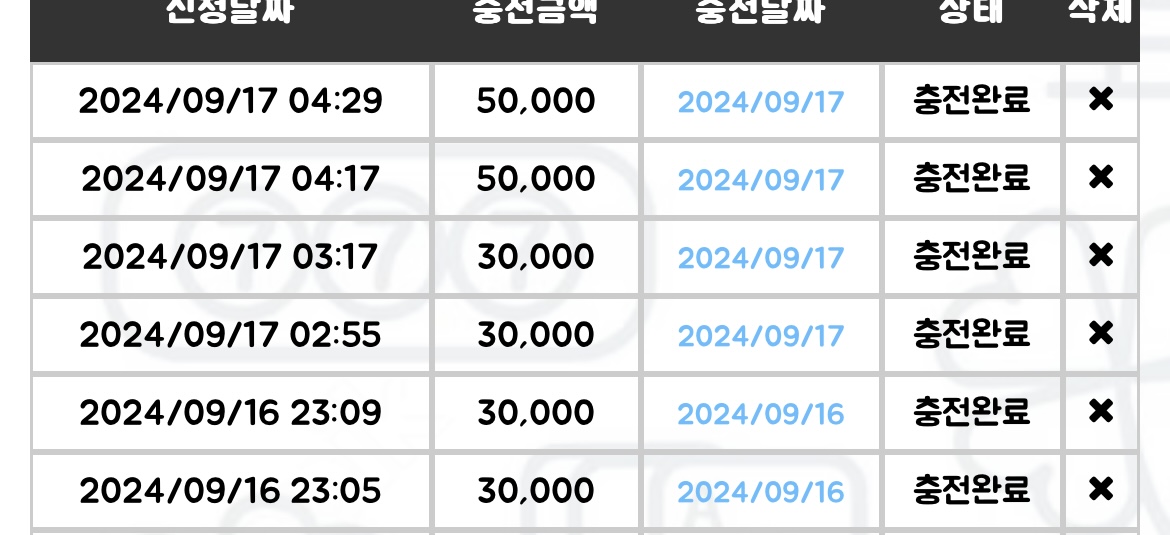Click 충전완료 status in the 04:29 row
1170x535 pixels.
click(972, 99)
